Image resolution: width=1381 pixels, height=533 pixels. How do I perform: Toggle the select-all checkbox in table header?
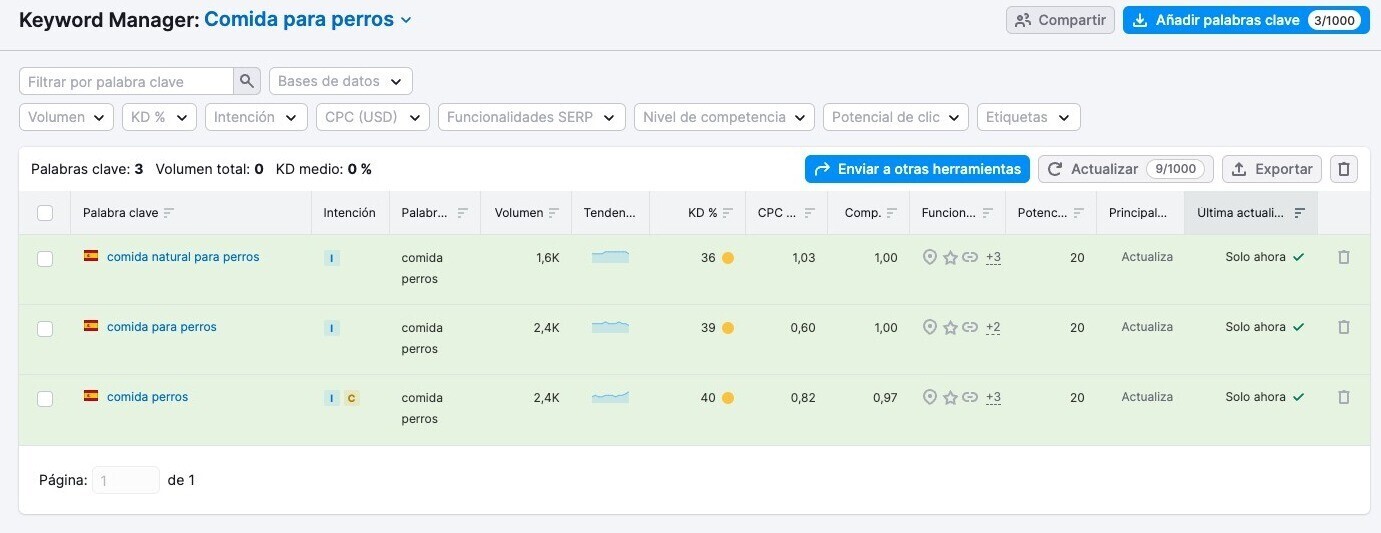point(45,213)
